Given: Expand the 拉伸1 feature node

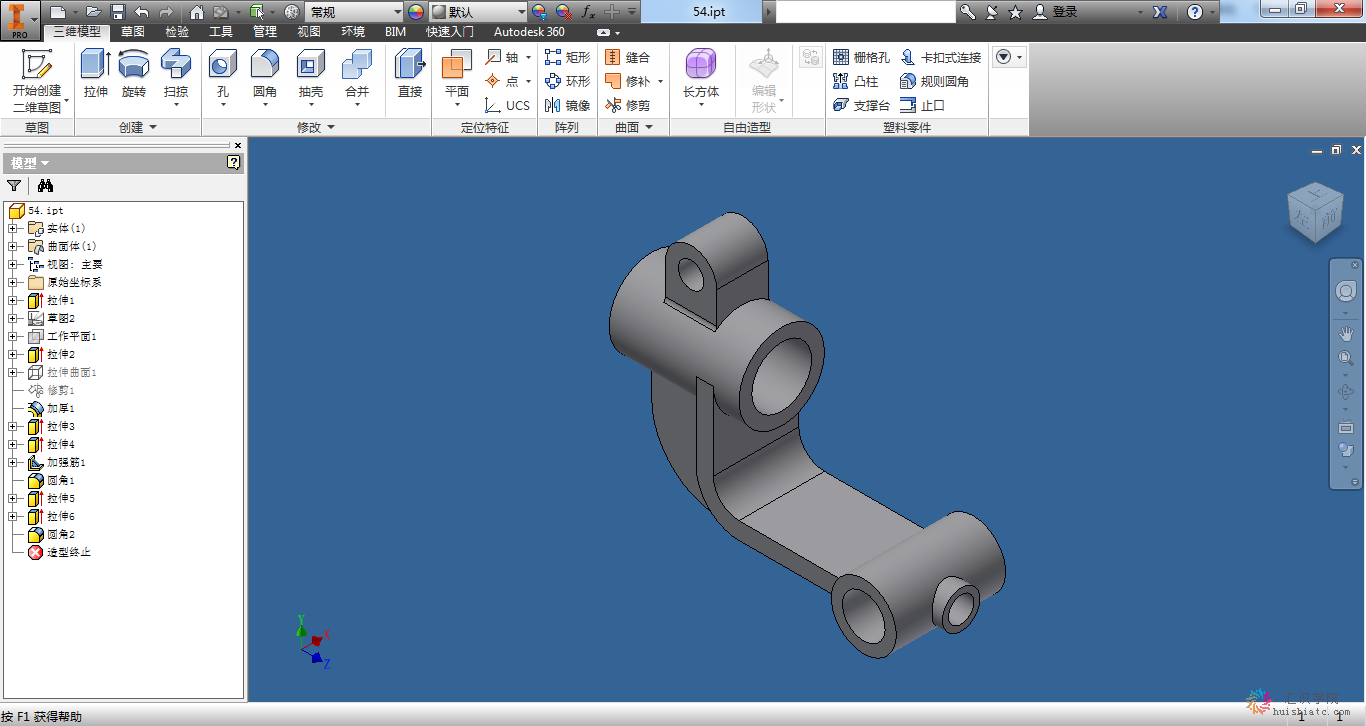Looking at the screenshot, I should coord(13,300).
